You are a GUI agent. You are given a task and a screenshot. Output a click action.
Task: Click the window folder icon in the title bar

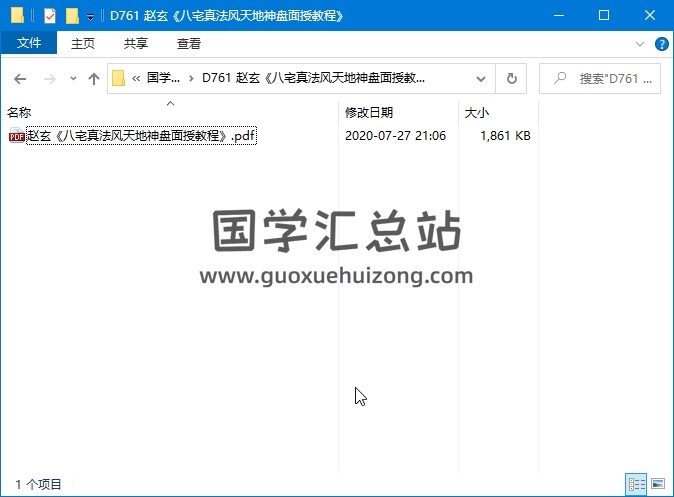coord(17,16)
